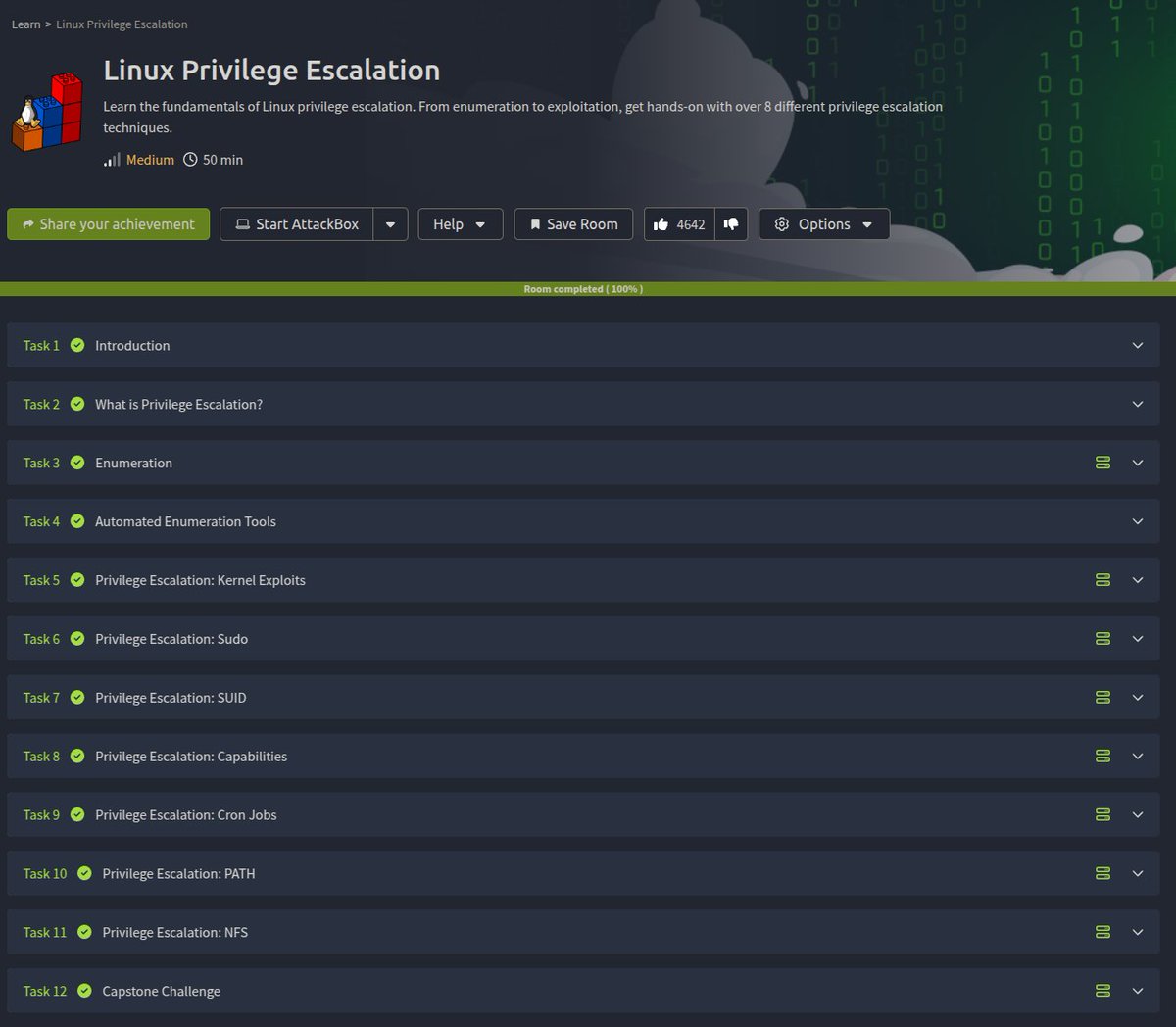Click the thumbs-up like icon

tap(661, 224)
